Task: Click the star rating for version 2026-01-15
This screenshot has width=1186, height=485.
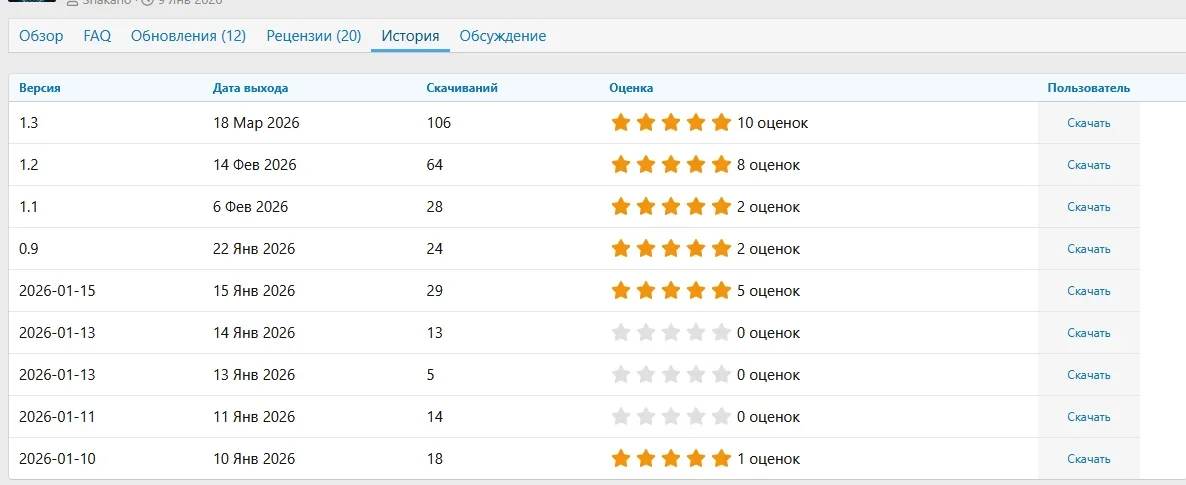Action: pos(671,291)
